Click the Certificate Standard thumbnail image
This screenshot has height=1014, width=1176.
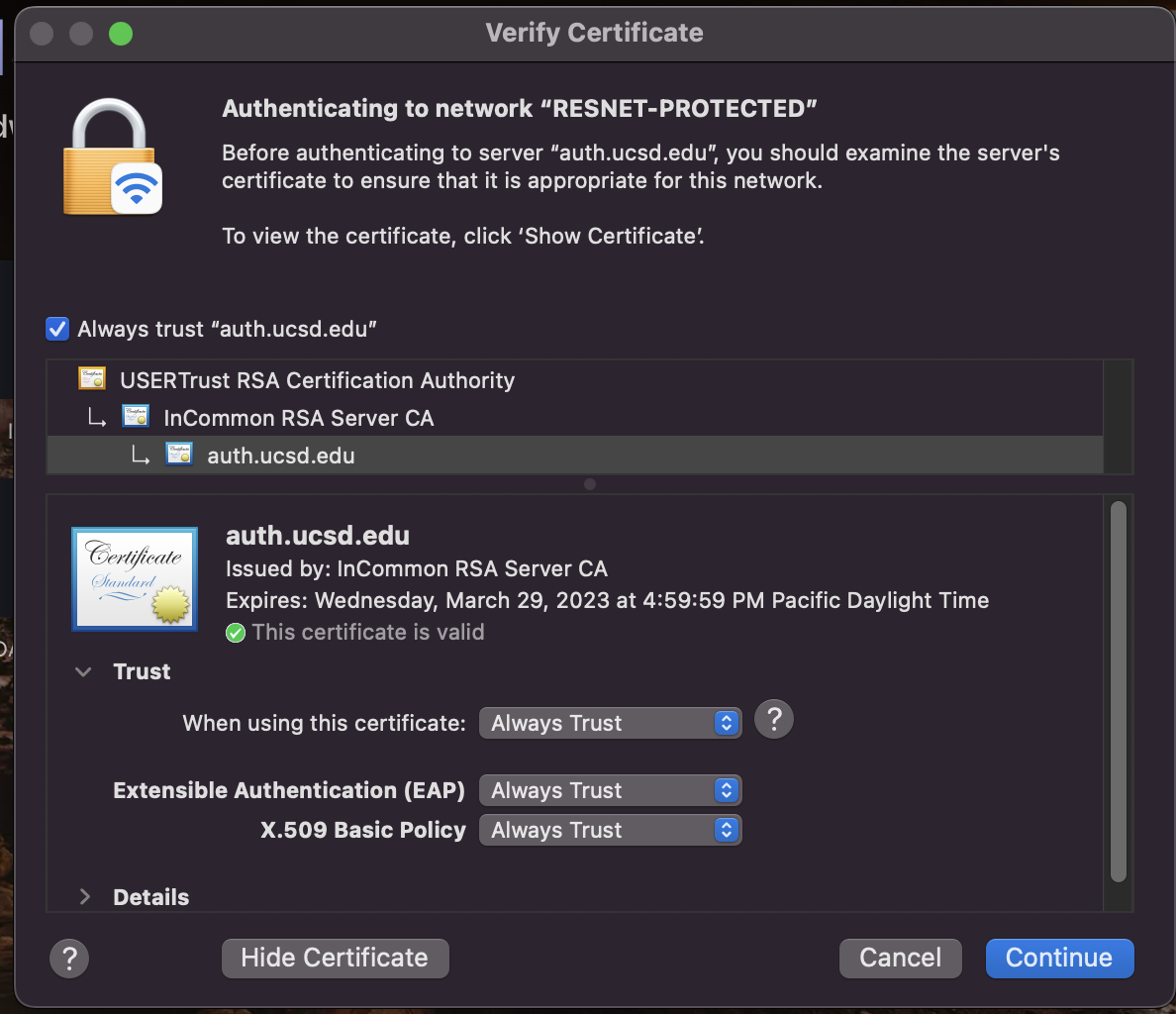coord(134,578)
